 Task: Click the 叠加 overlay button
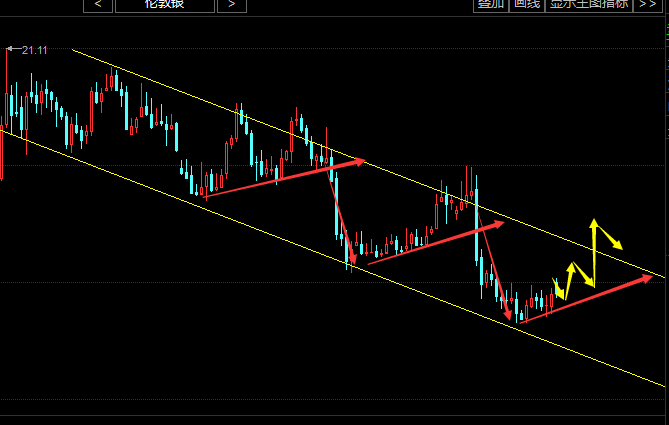click(490, 5)
